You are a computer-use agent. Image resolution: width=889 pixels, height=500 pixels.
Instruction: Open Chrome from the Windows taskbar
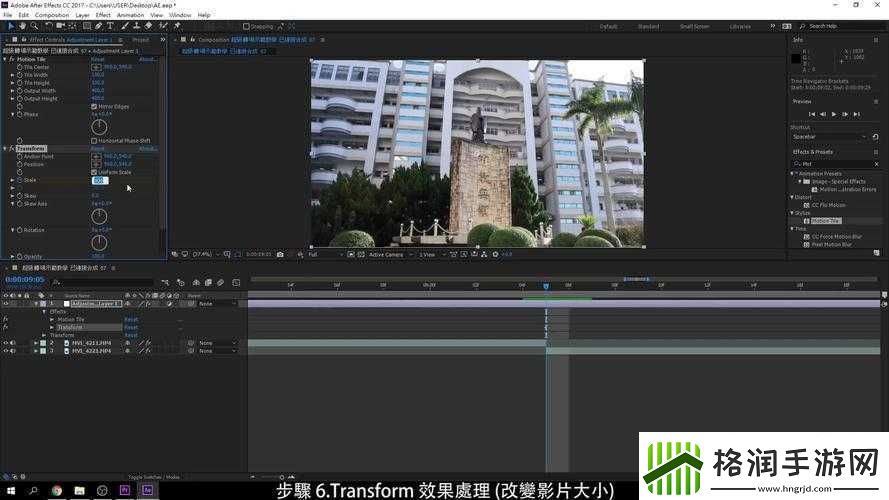[x=56, y=491]
